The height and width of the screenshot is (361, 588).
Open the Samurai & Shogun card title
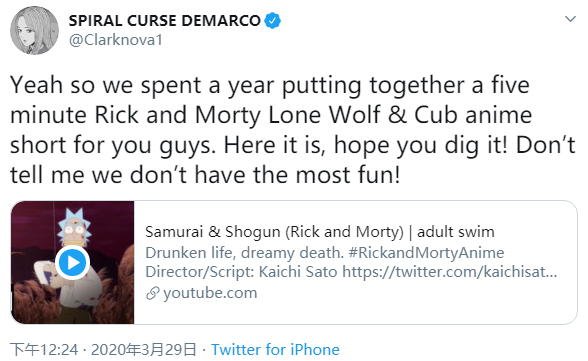(320, 232)
